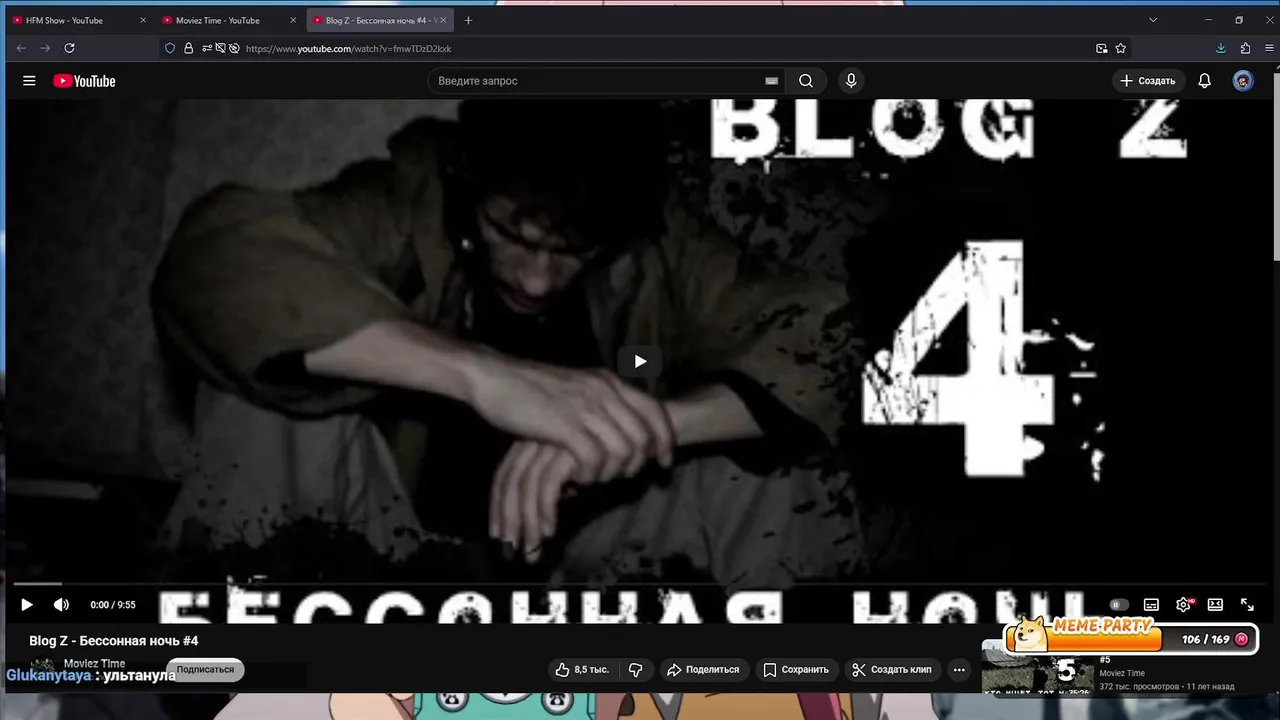1280x720 pixels.
Task: Click the Создать клип button
Action: [892, 670]
